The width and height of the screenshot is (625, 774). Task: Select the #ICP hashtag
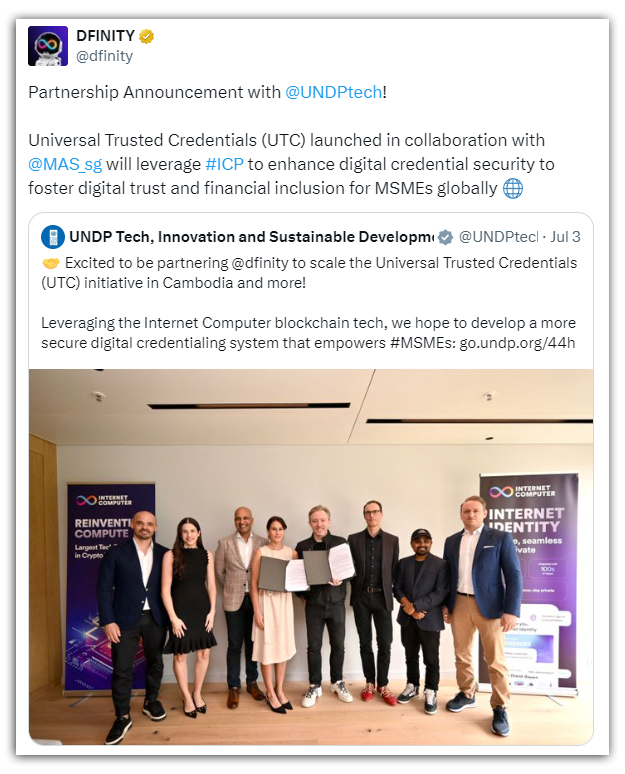click(225, 164)
